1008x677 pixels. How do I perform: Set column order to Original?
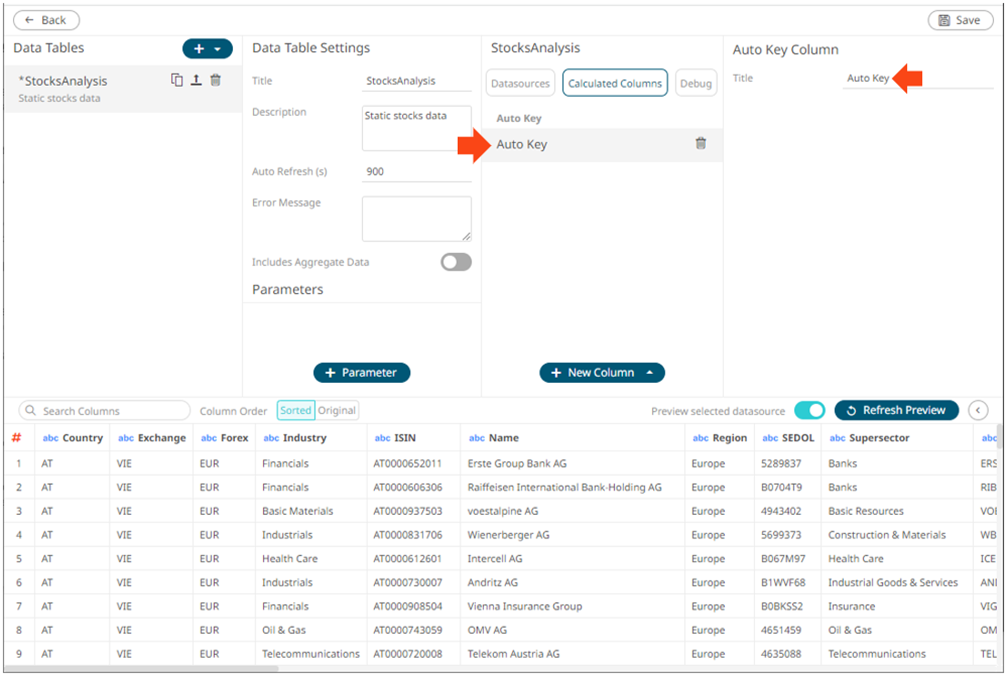(x=337, y=410)
